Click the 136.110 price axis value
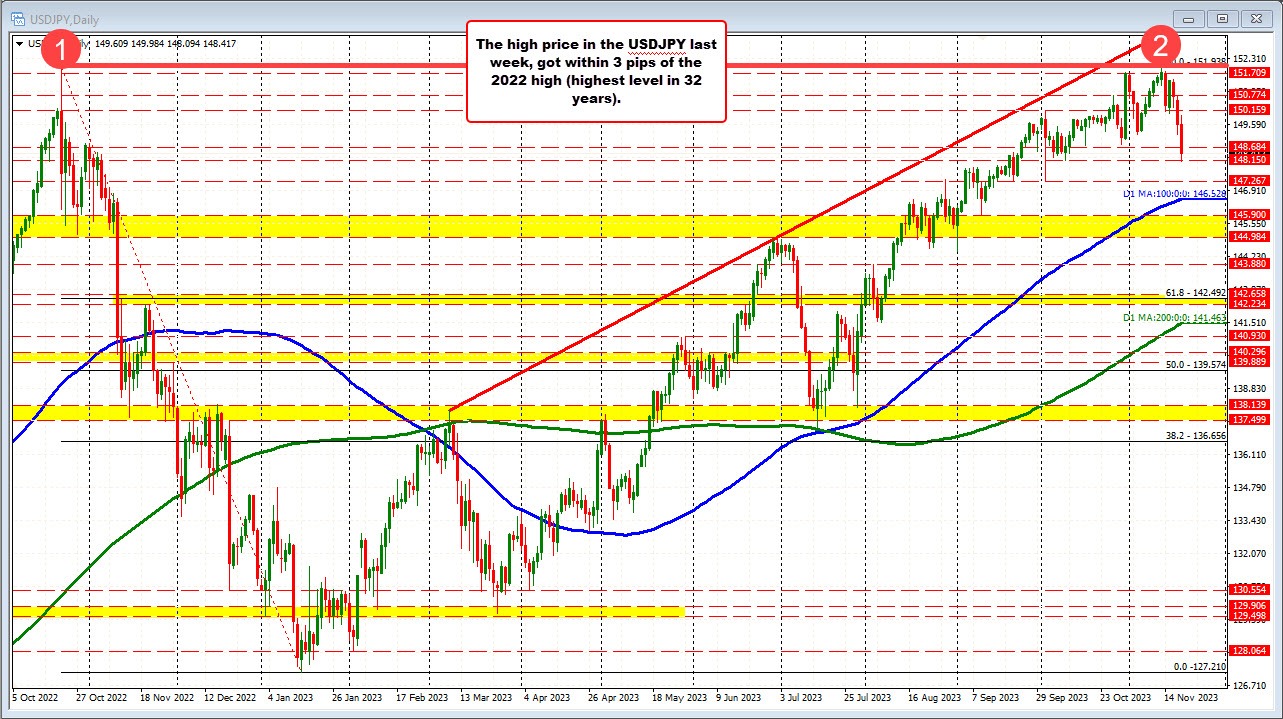The height and width of the screenshot is (719, 1283). [1249, 455]
